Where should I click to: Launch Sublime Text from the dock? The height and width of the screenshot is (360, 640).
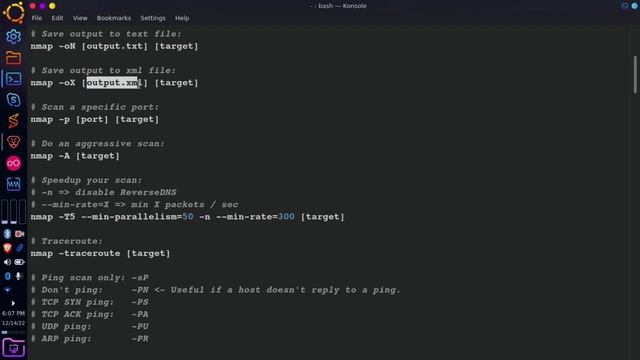(x=13, y=121)
